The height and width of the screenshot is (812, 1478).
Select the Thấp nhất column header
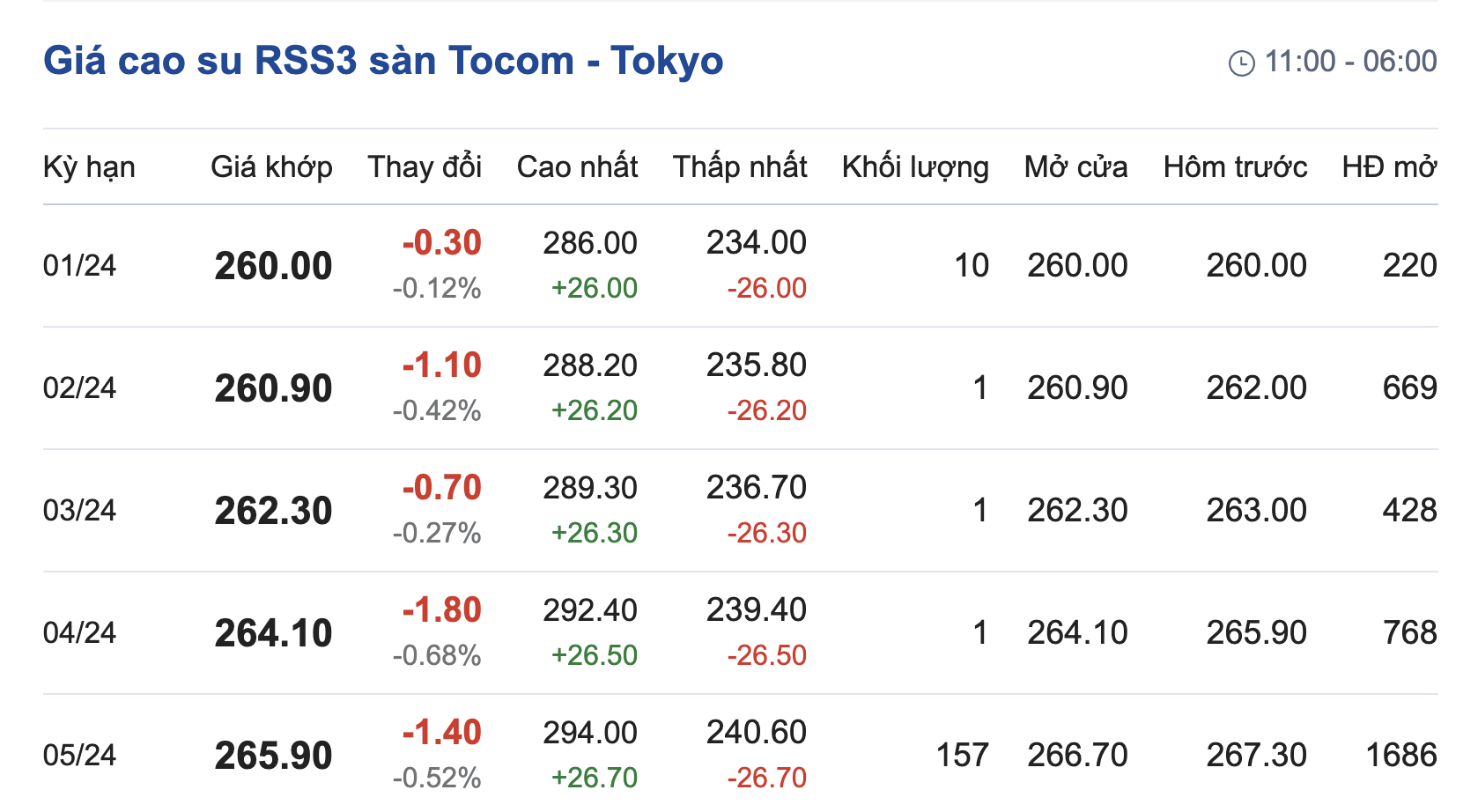[740, 166]
